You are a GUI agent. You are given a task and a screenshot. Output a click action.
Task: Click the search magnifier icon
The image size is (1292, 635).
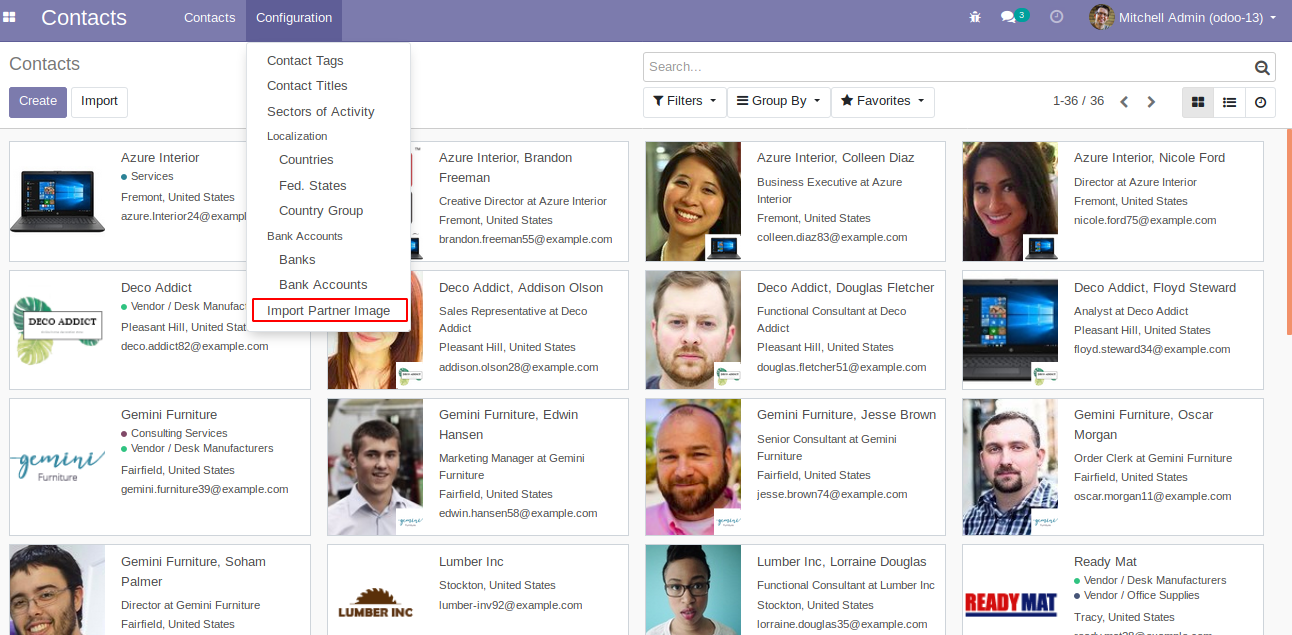pyautogui.click(x=1262, y=67)
